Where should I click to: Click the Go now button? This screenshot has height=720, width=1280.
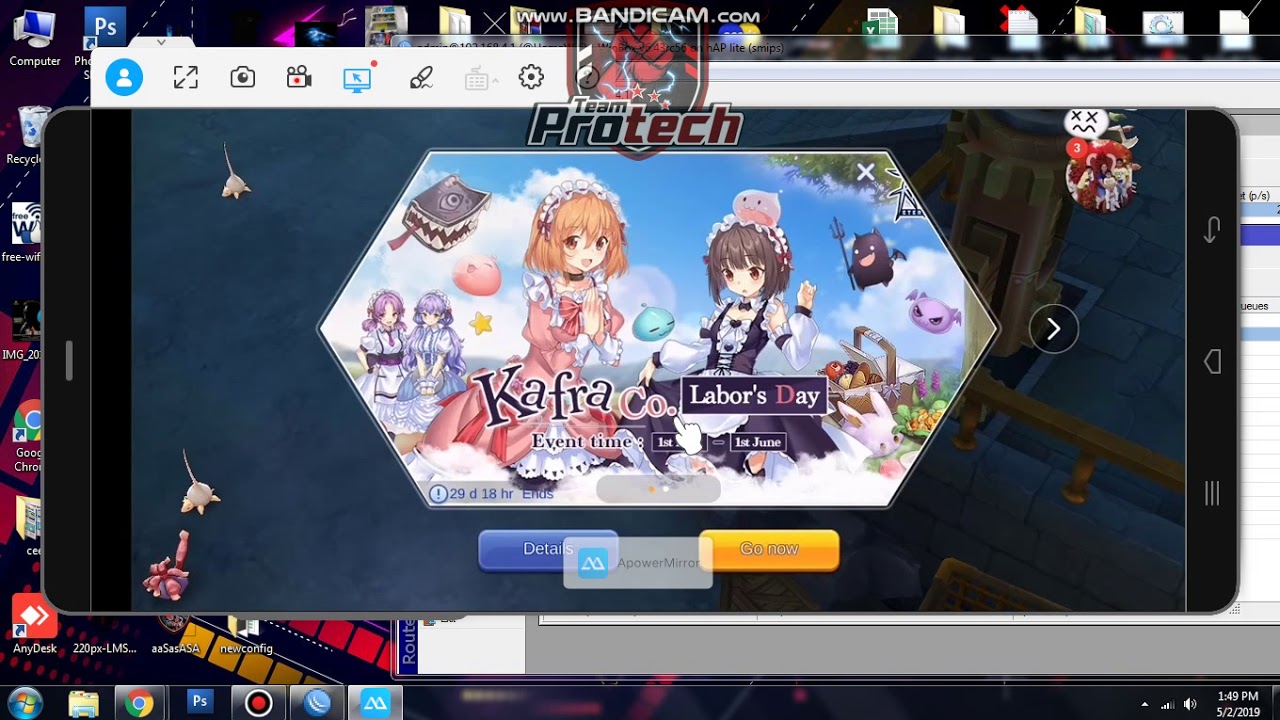click(x=769, y=549)
